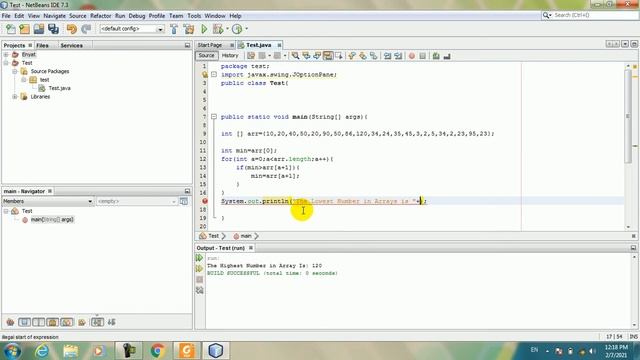Click the Build Project hammer icon
The image size is (640, 360).
coord(174,29)
